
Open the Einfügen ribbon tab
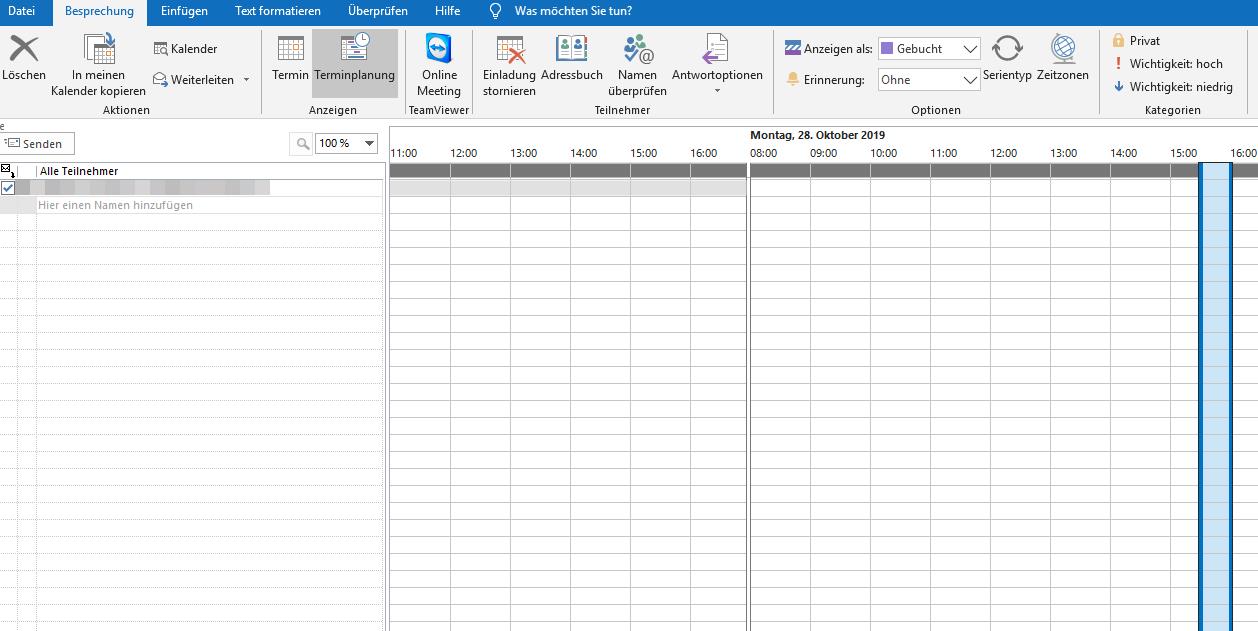pos(184,11)
